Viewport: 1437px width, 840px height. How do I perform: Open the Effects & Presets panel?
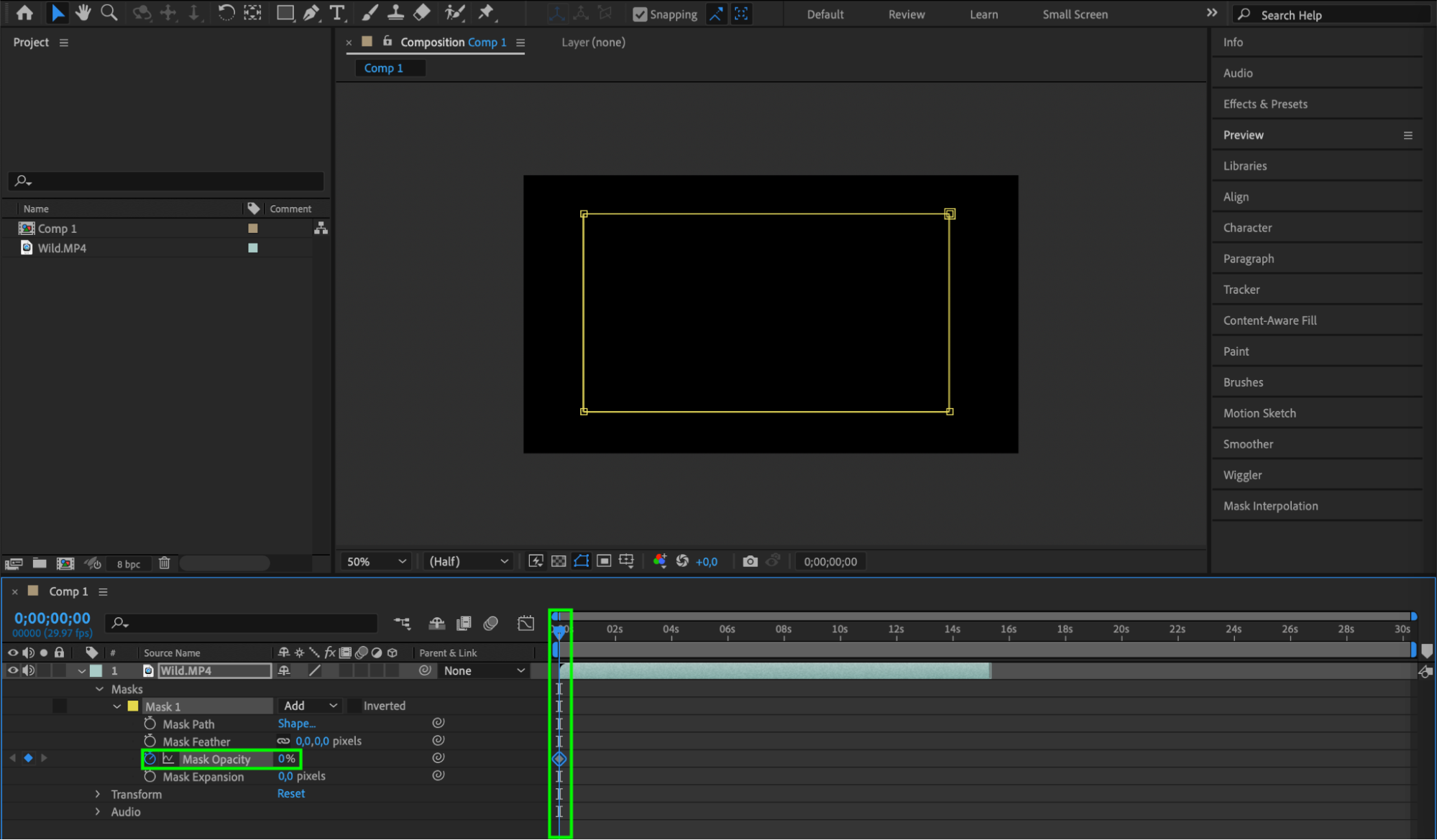[1265, 104]
